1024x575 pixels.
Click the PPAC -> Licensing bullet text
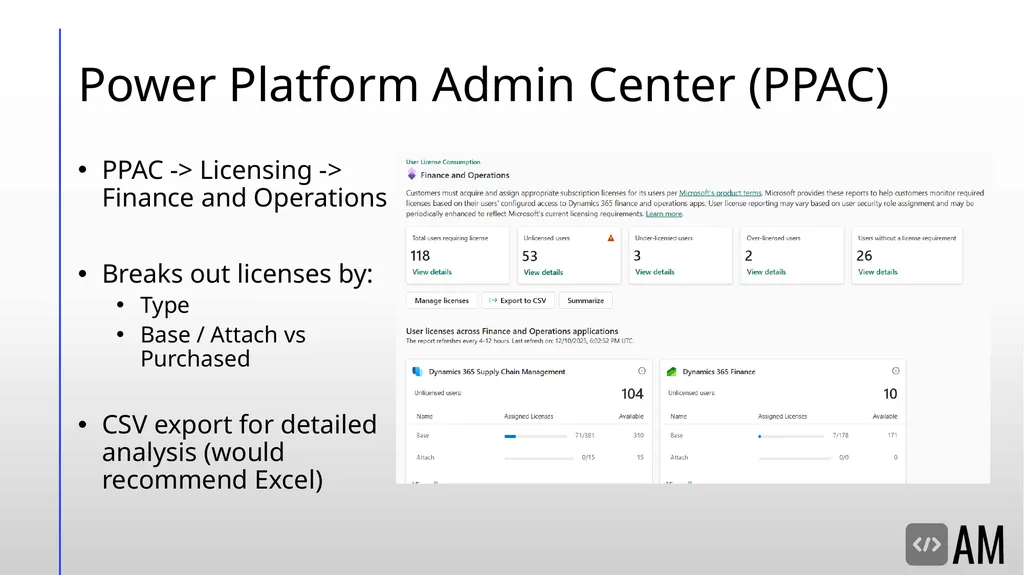(244, 184)
